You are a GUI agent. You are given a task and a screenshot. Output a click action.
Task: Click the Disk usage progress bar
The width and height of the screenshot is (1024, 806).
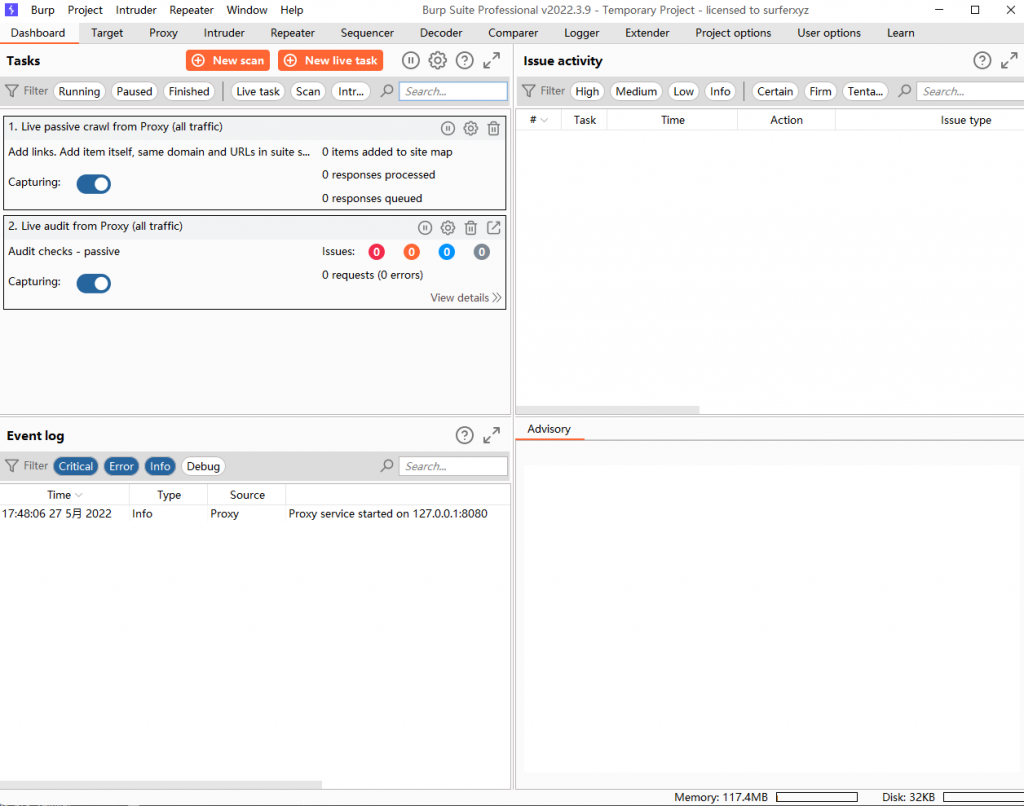click(984, 797)
